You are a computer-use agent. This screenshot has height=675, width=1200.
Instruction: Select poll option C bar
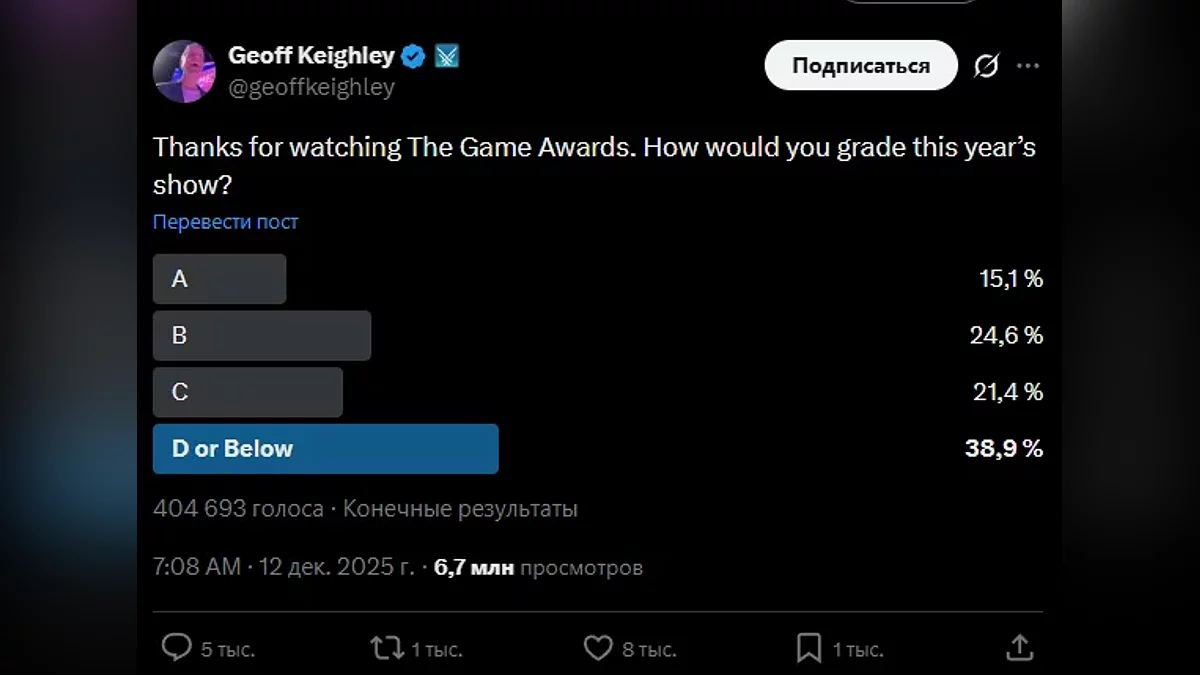(x=247, y=392)
